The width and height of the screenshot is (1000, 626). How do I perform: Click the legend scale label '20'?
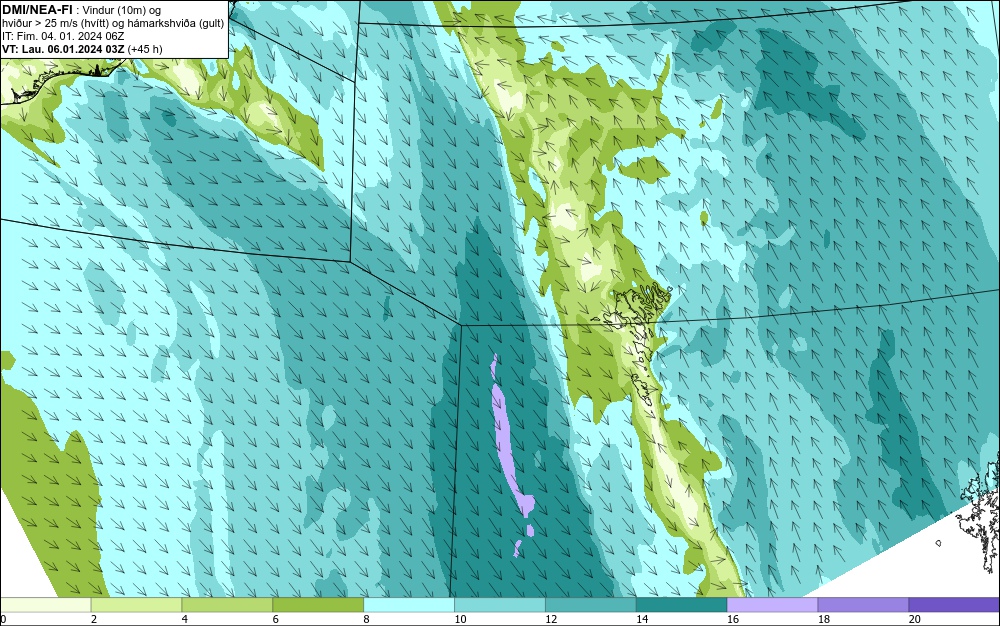pyautogui.click(x=914, y=619)
